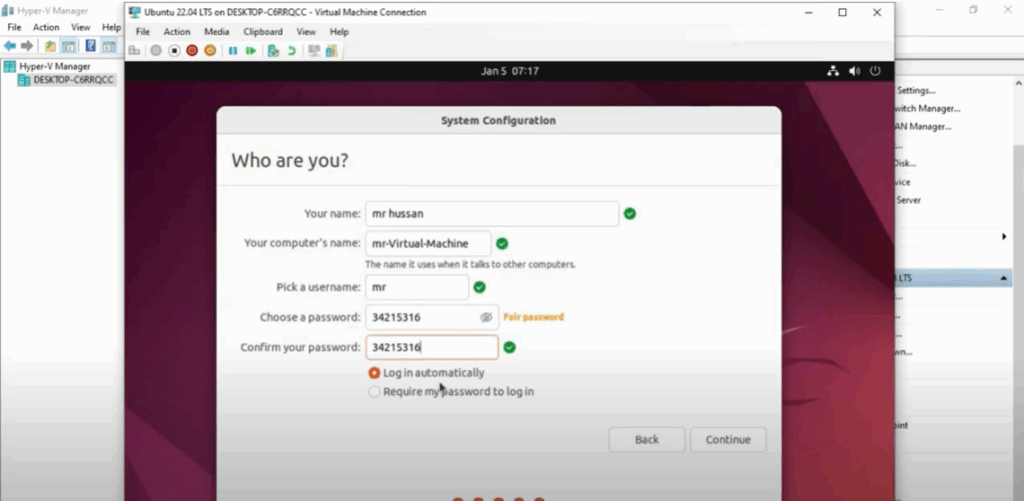Click the Your computer's name field

tap(428, 244)
